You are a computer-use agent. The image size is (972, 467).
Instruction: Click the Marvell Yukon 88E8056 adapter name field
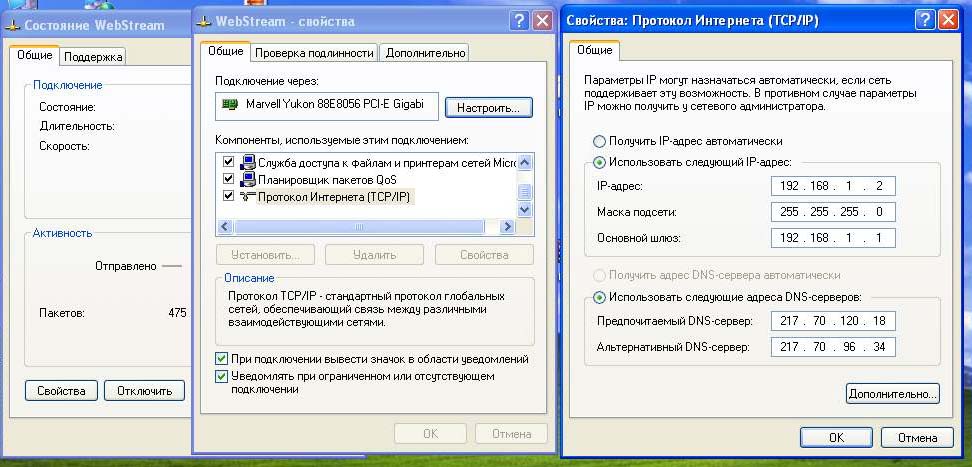(x=327, y=106)
